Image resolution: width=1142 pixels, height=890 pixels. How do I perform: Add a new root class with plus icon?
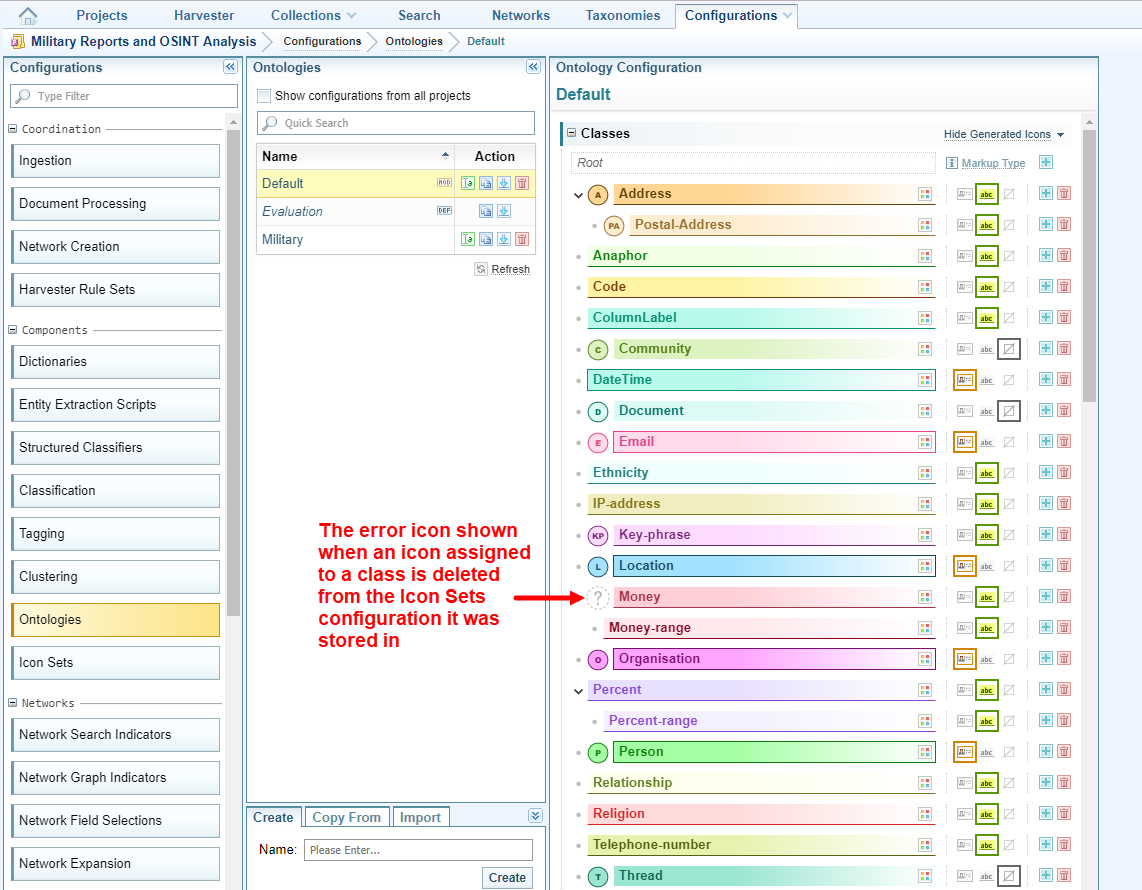[x=1046, y=163]
